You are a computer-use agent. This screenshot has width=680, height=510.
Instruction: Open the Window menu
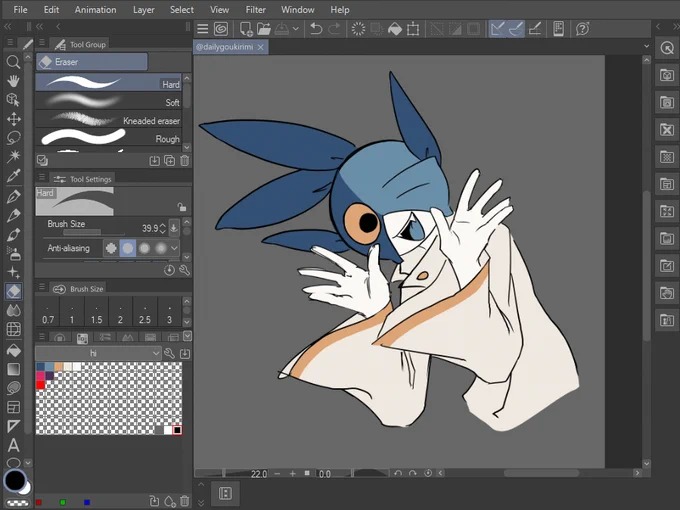pos(298,10)
